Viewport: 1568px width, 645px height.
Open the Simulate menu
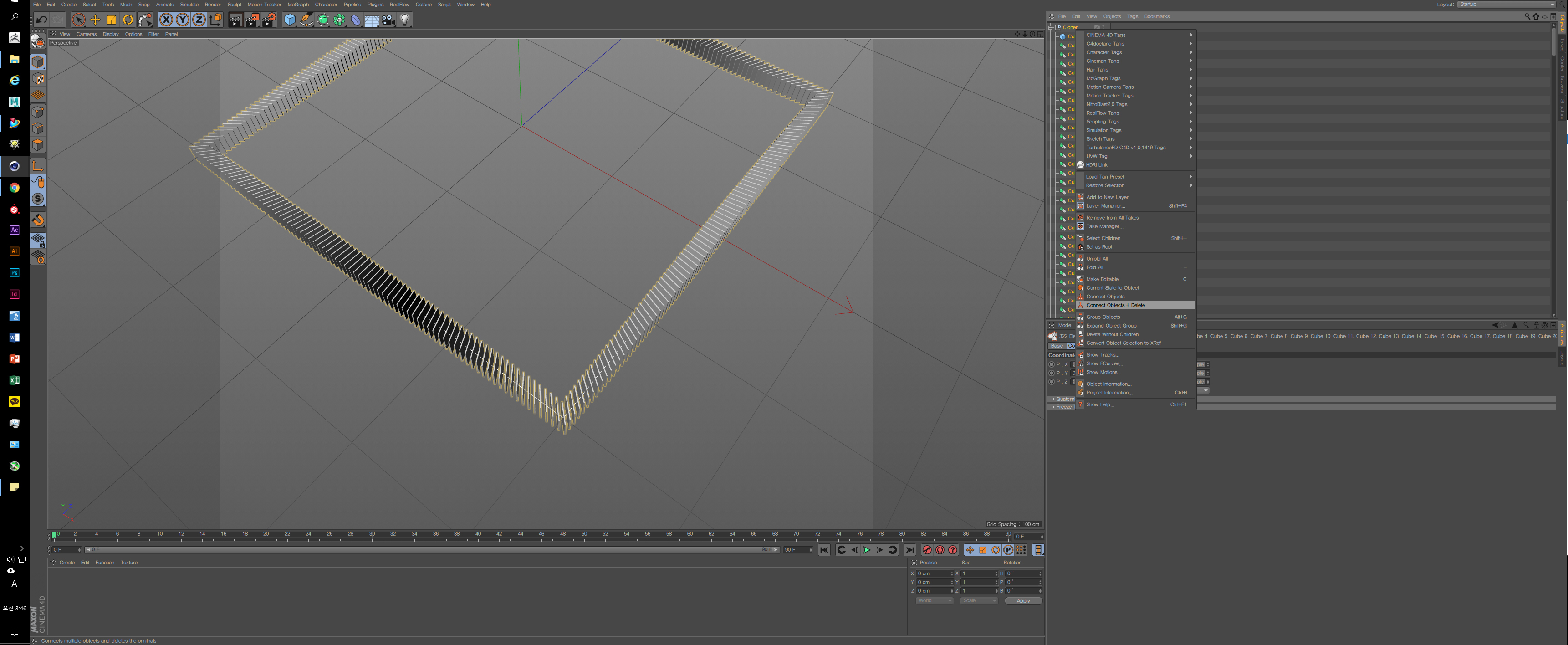(x=189, y=4)
